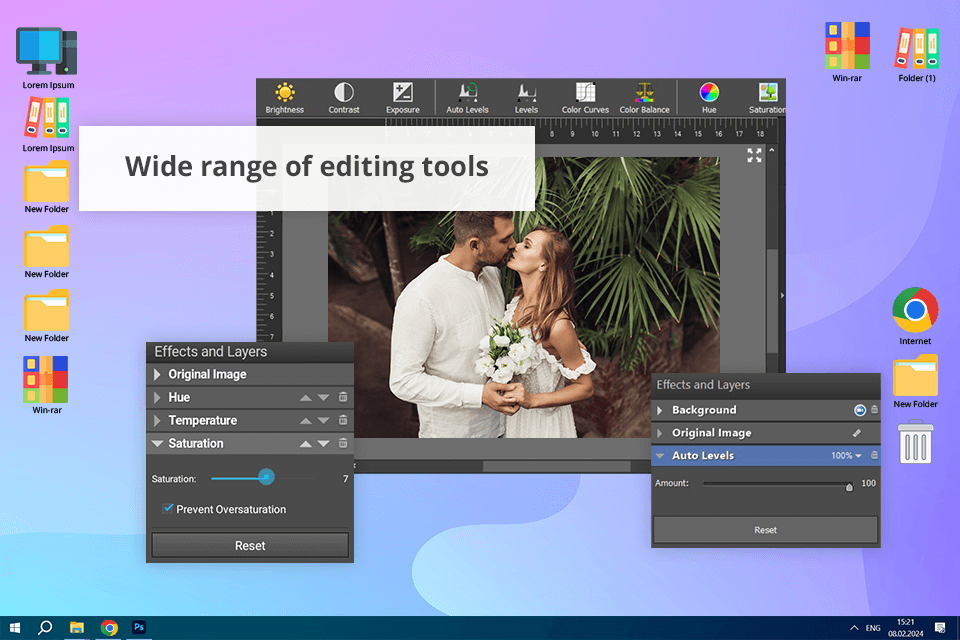Click the side panel collapse arrow right of the canvas
Image resolution: width=960 pixels, height=640 pixels.
pos(782,295)
